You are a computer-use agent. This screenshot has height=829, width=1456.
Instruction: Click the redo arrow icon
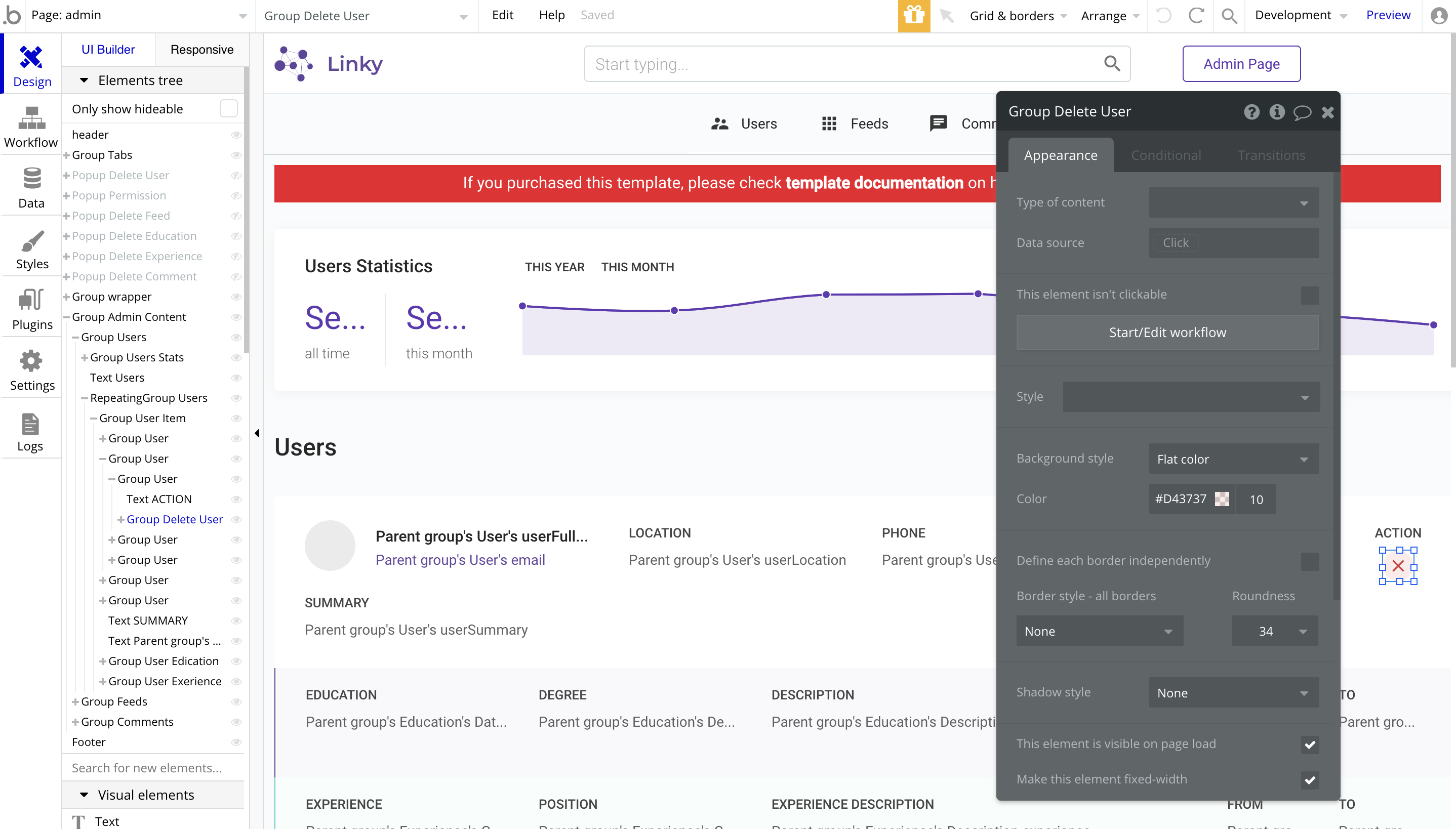point(1196,15)
